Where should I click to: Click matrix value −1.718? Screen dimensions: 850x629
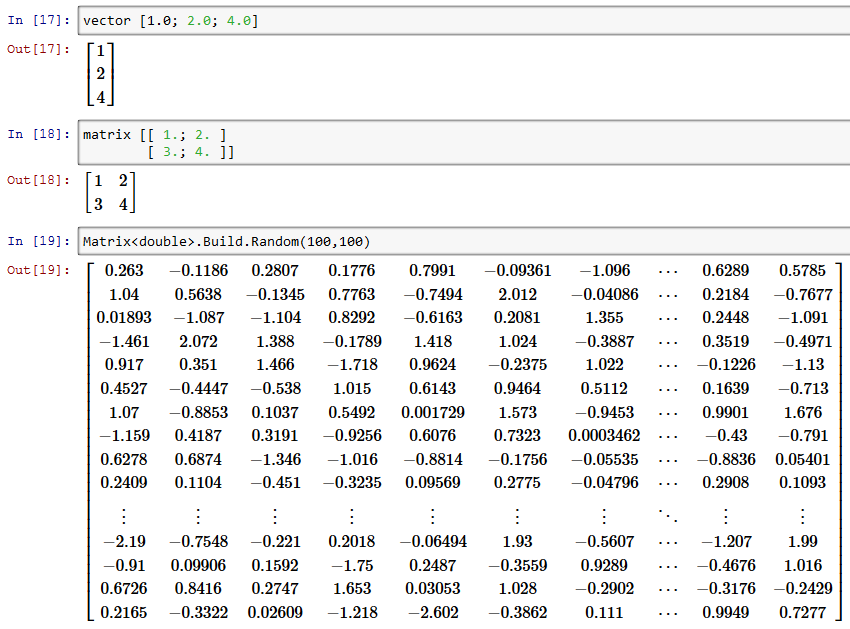352,365
